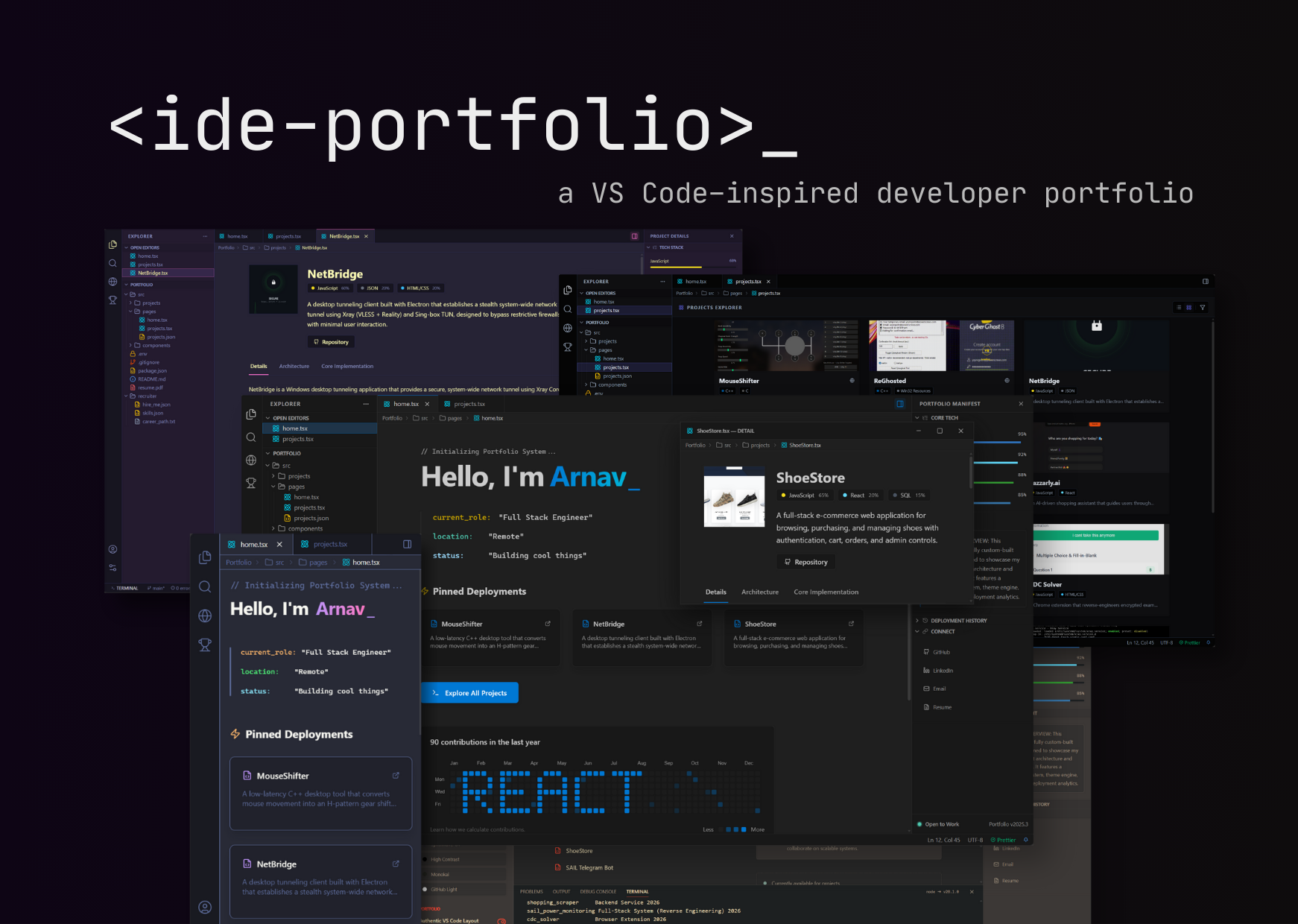Open the account icon in the purple-Arnav window

pyautogui.click(x=205, y=907)
